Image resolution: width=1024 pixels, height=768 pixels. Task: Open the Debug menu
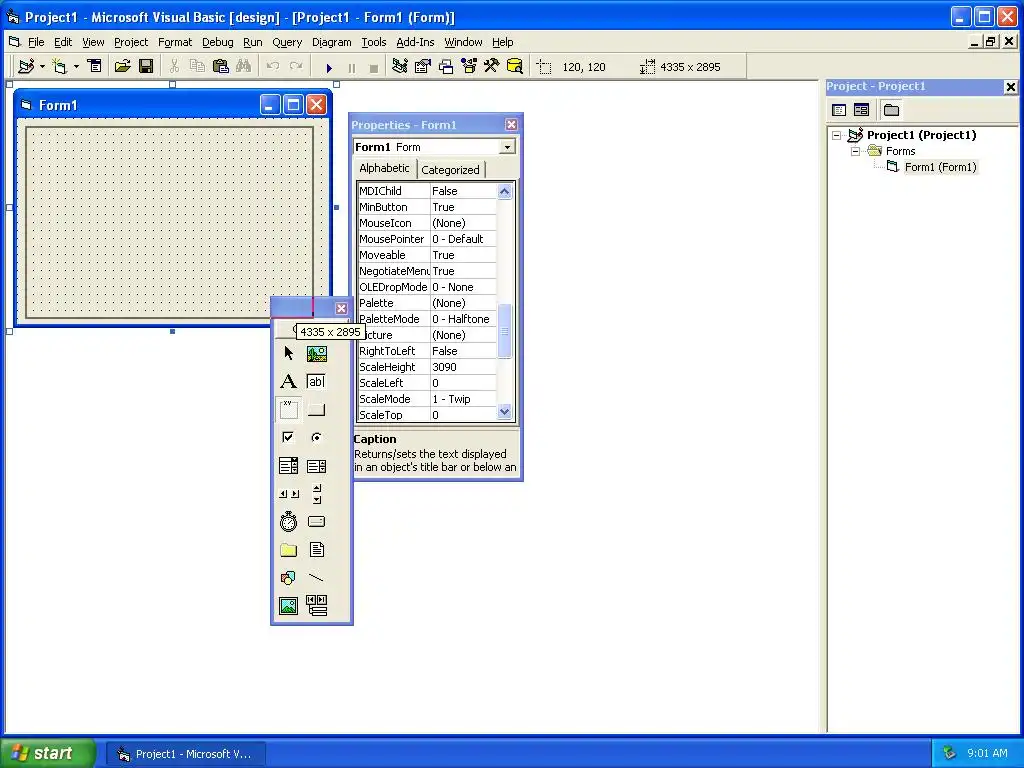[x=217, y=42]
